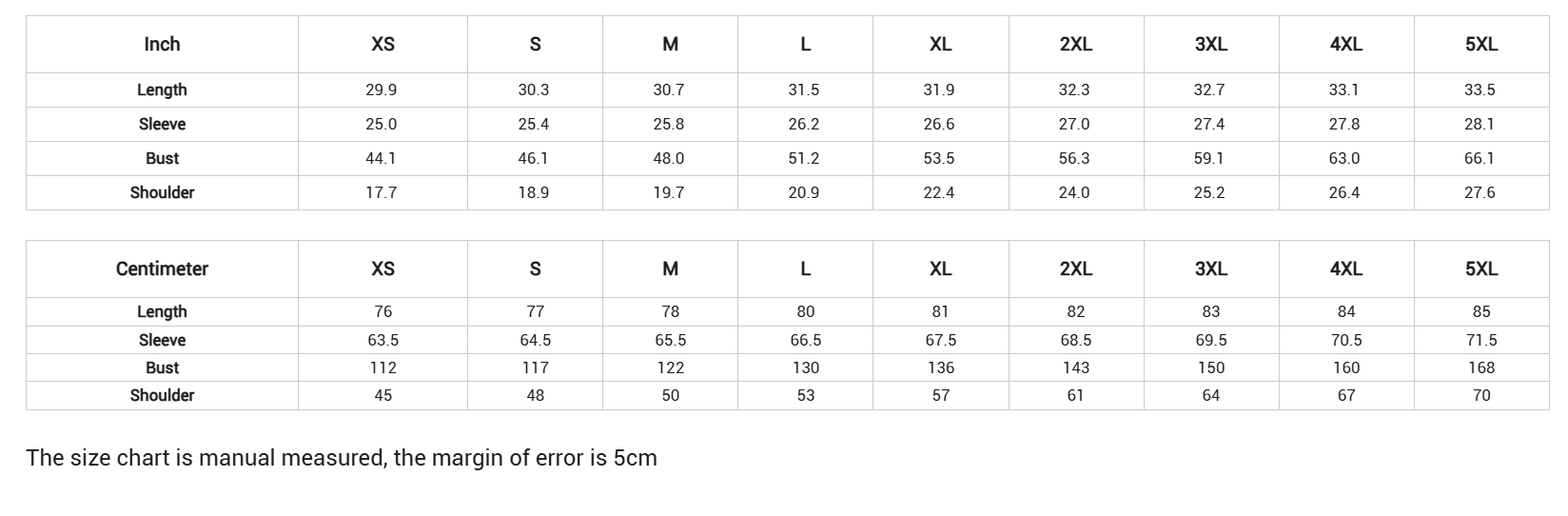Select the 5XL bust value 168
1568x516 pixels.
pos(1481,367)
